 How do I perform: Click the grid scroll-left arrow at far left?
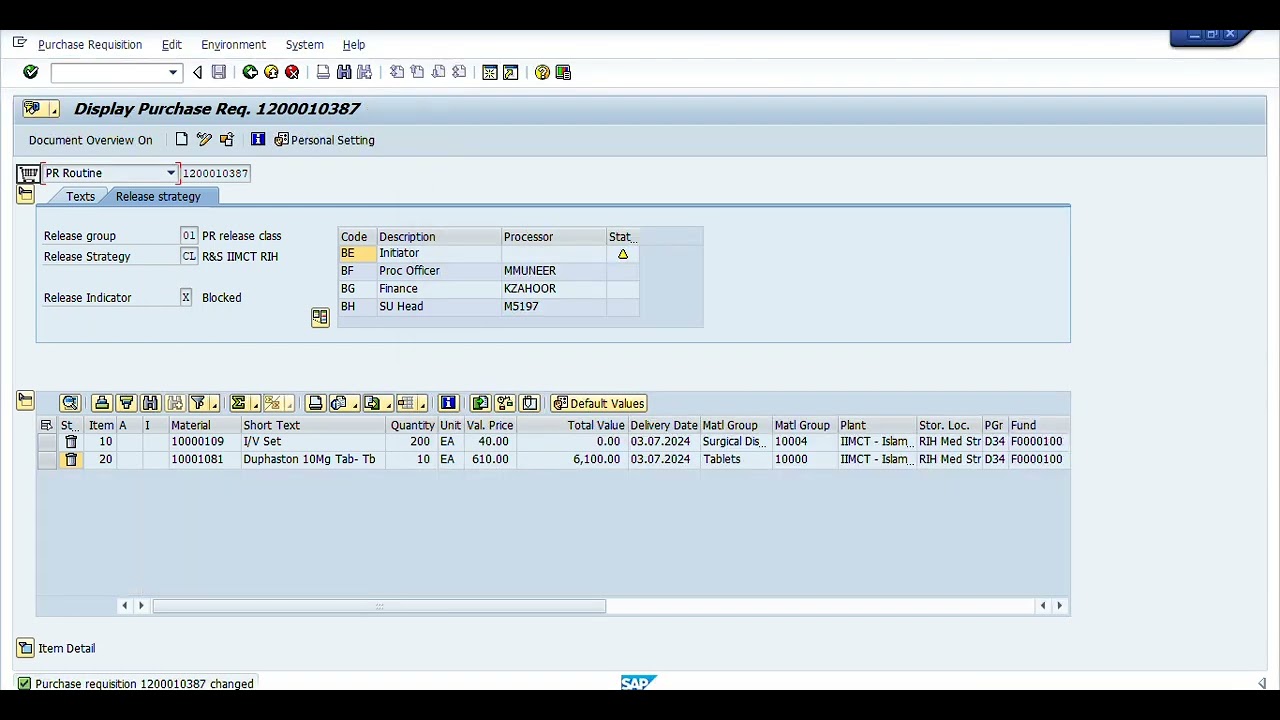pyautogui.click(x=124, y=606)
